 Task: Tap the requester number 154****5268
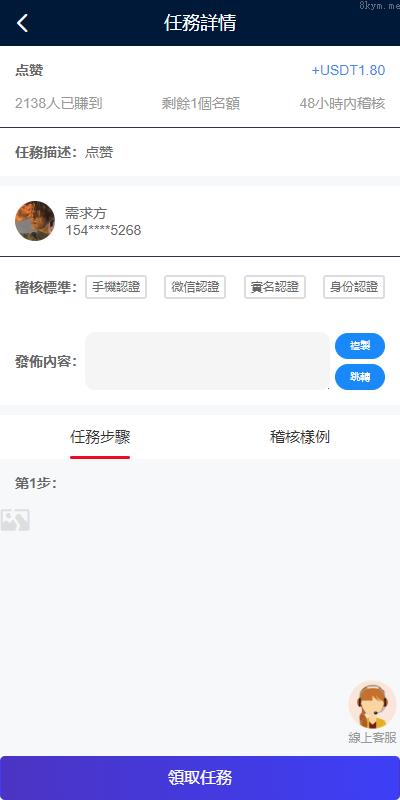[x=103, y=231]
